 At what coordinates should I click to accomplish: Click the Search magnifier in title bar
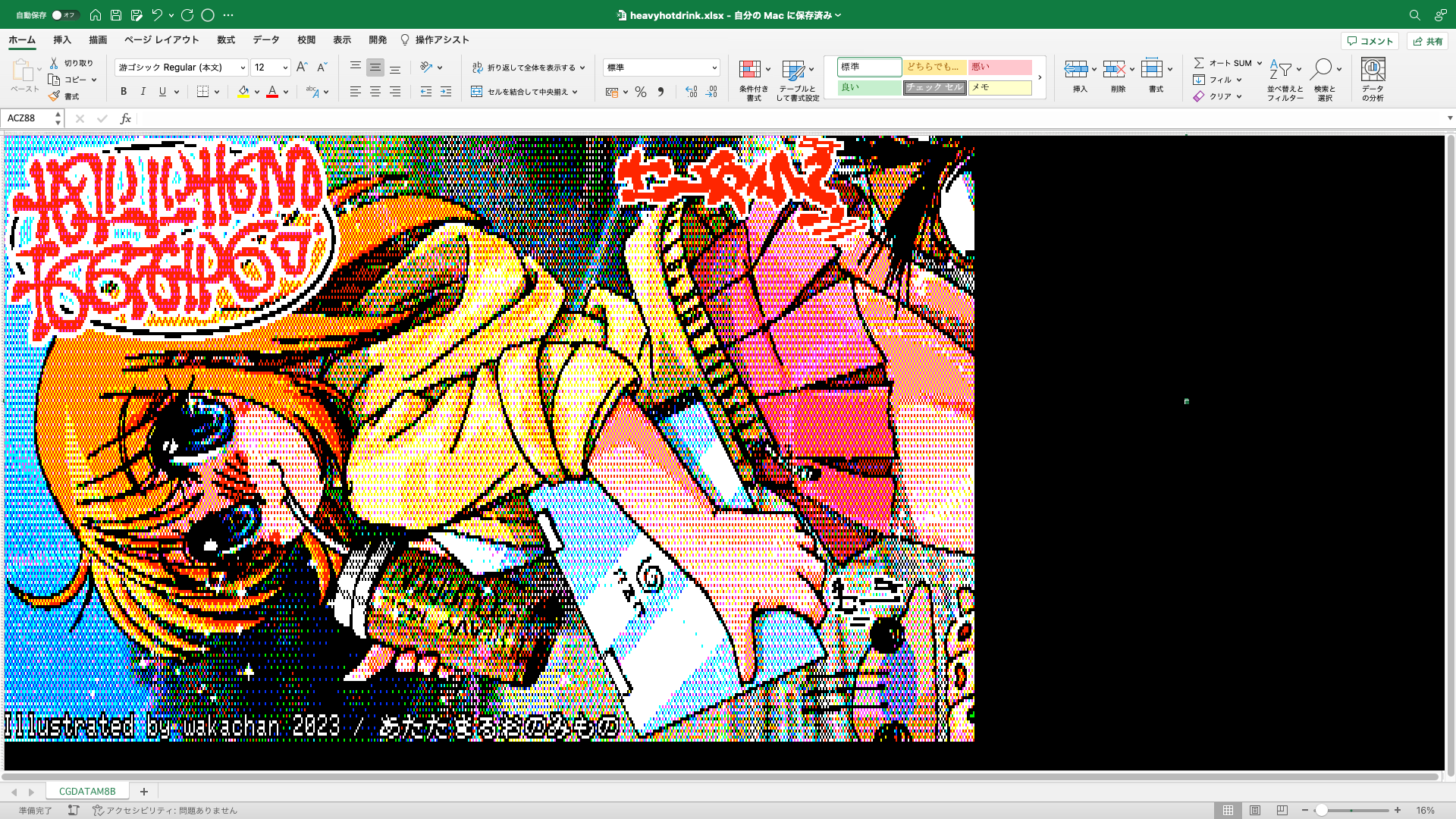point(1415,15)
